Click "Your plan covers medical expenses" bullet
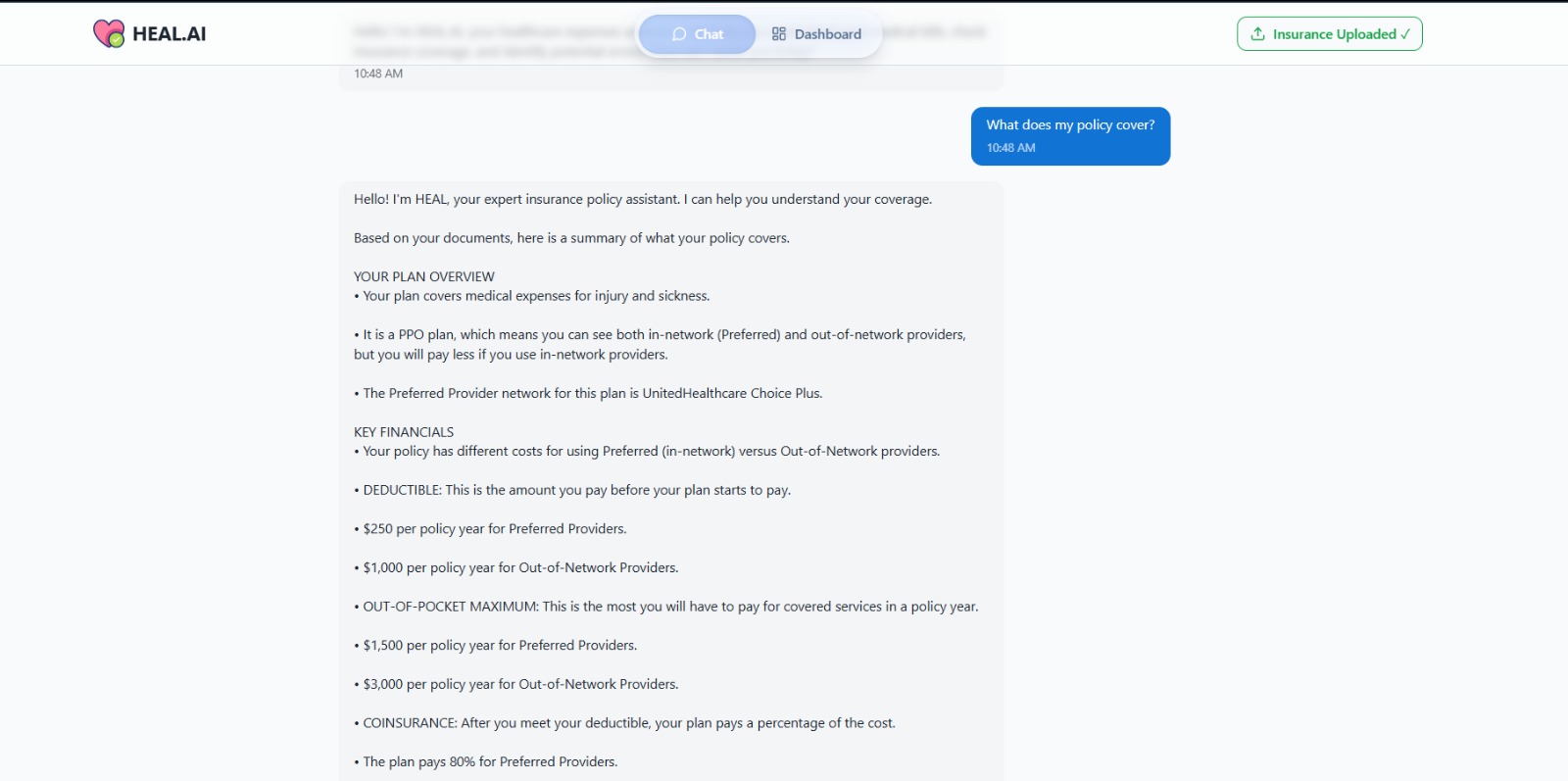The height and width of the screenshot is (781, 1568). [x=532, y=296]
